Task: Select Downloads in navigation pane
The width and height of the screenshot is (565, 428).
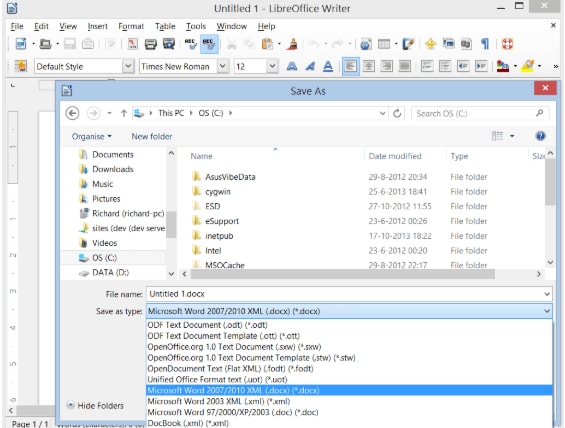Action: coord(113,169)
